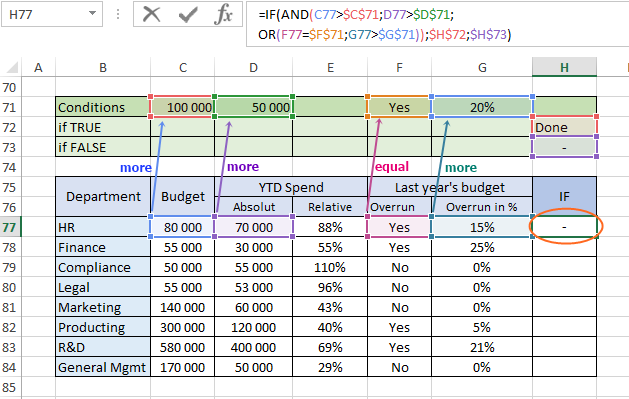Click the Producting department cell
The image size is (629, 399).
click(x=103, y=328)
